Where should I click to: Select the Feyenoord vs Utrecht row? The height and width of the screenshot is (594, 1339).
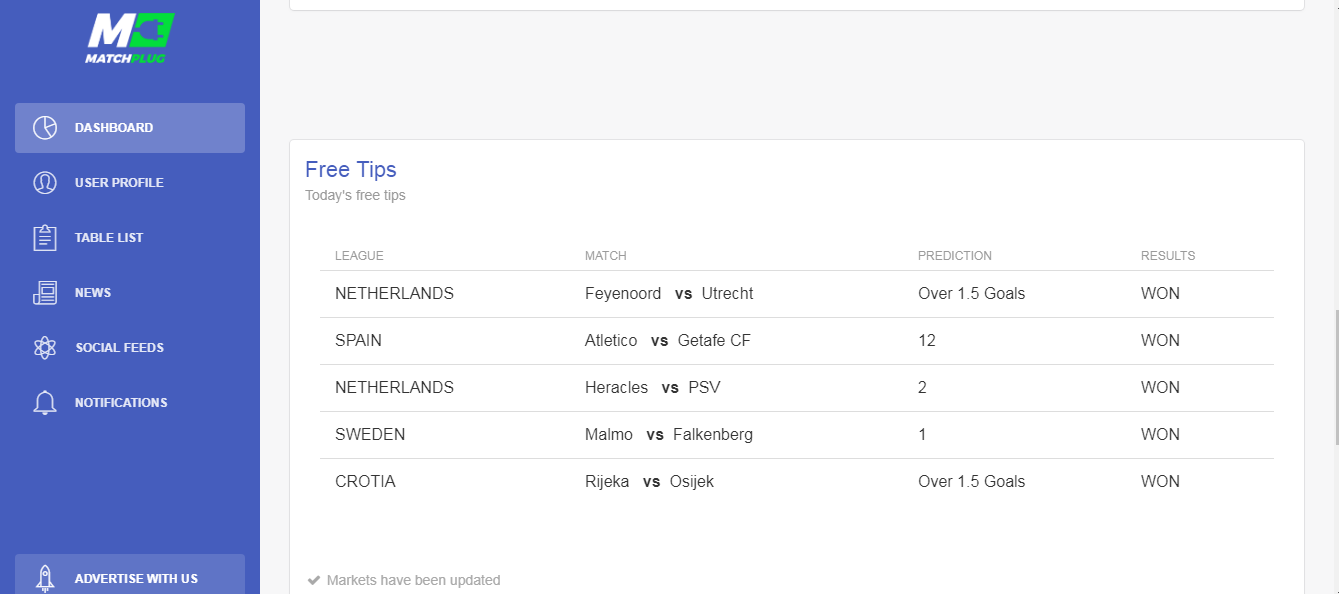797,294
